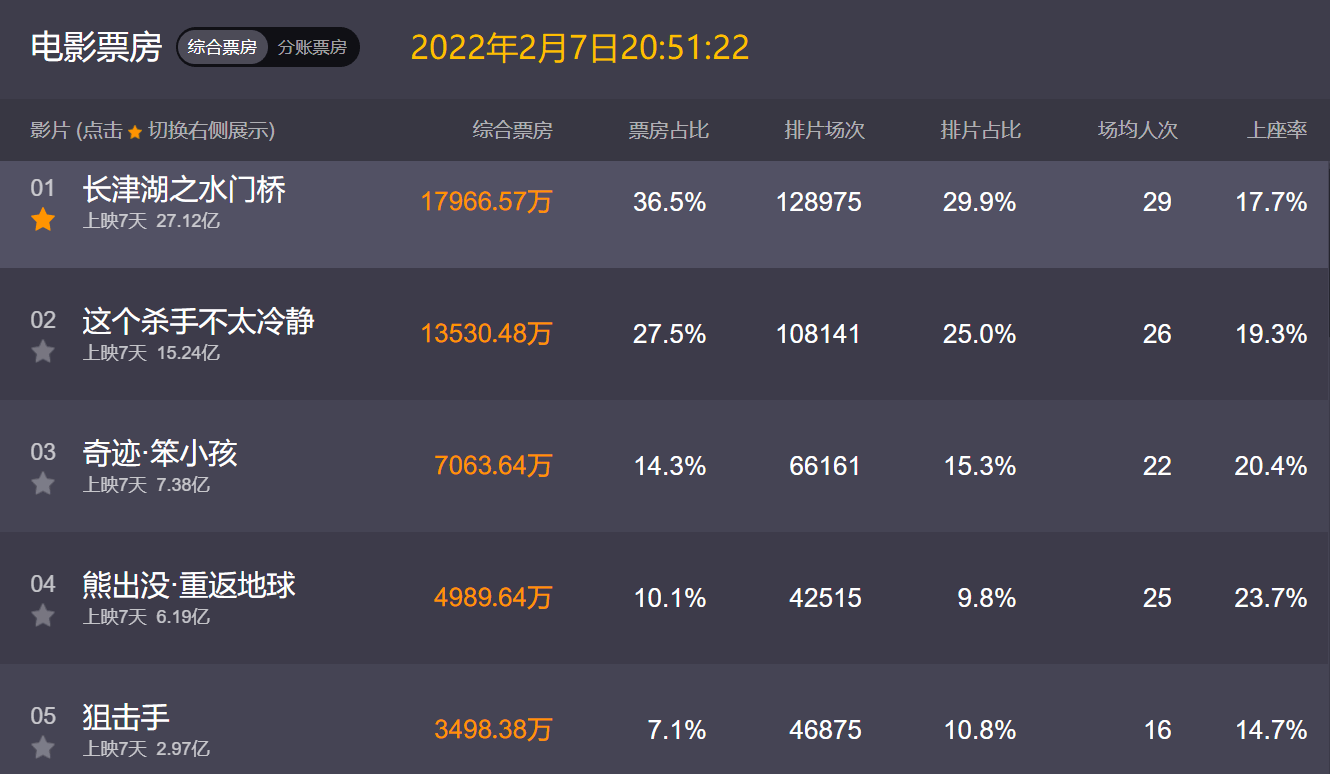Click the 综合票房 column header
The height and width of the screenshot is (774, 1330).
pos(512,130)
